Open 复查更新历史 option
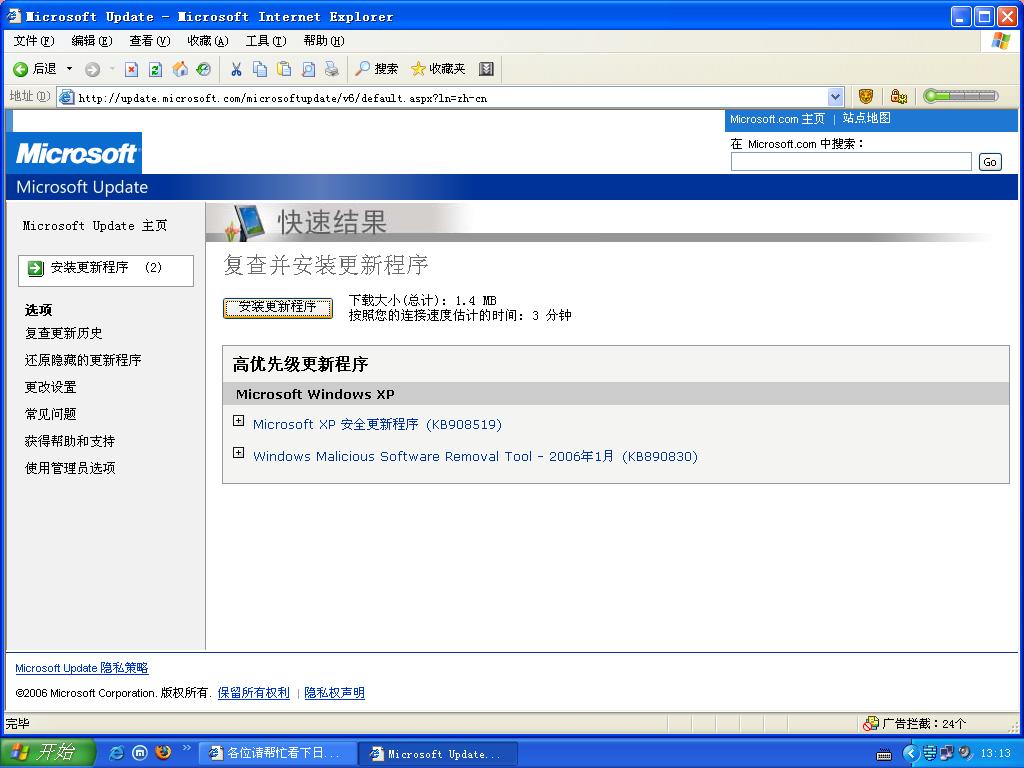The image size is (1024, 768). 63,334
